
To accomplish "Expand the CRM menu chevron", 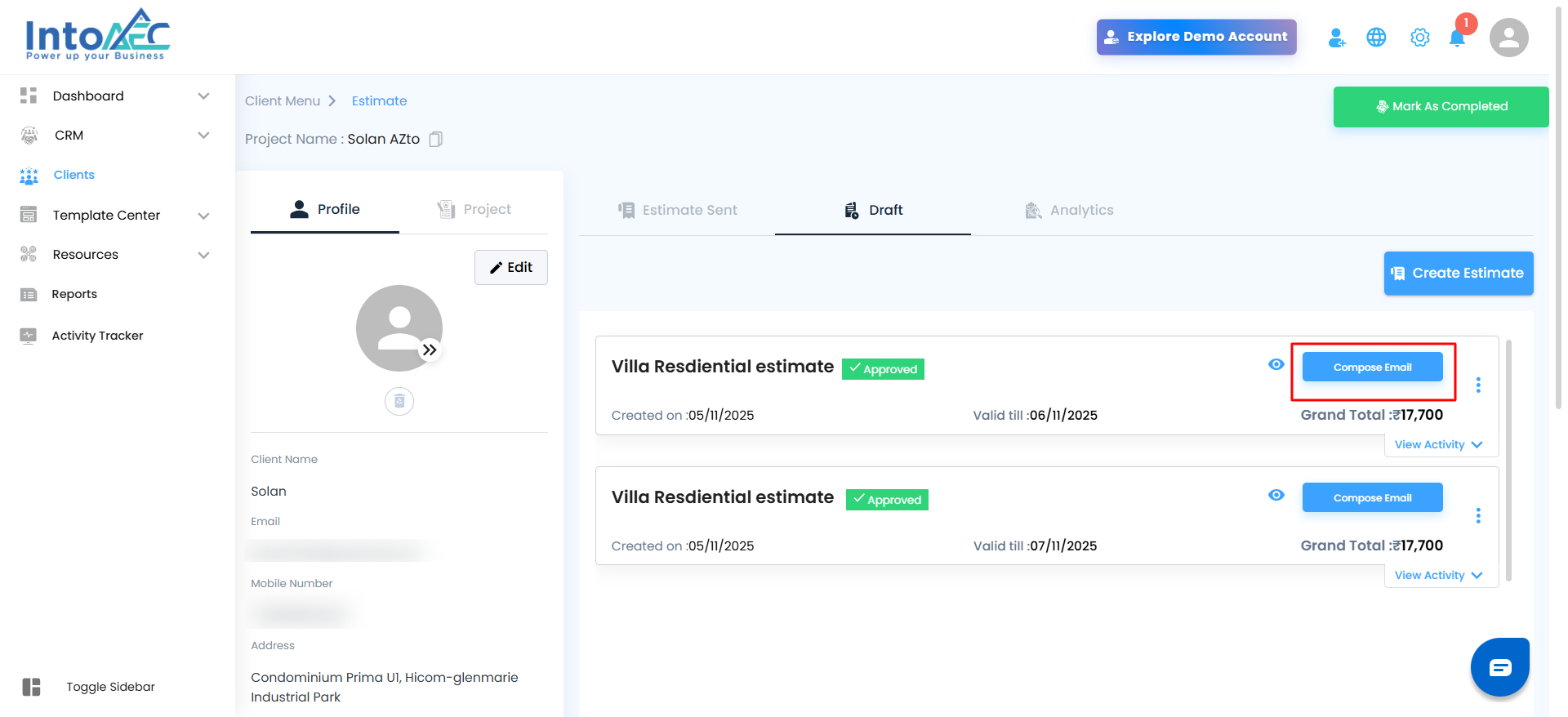I will (204, 136).
